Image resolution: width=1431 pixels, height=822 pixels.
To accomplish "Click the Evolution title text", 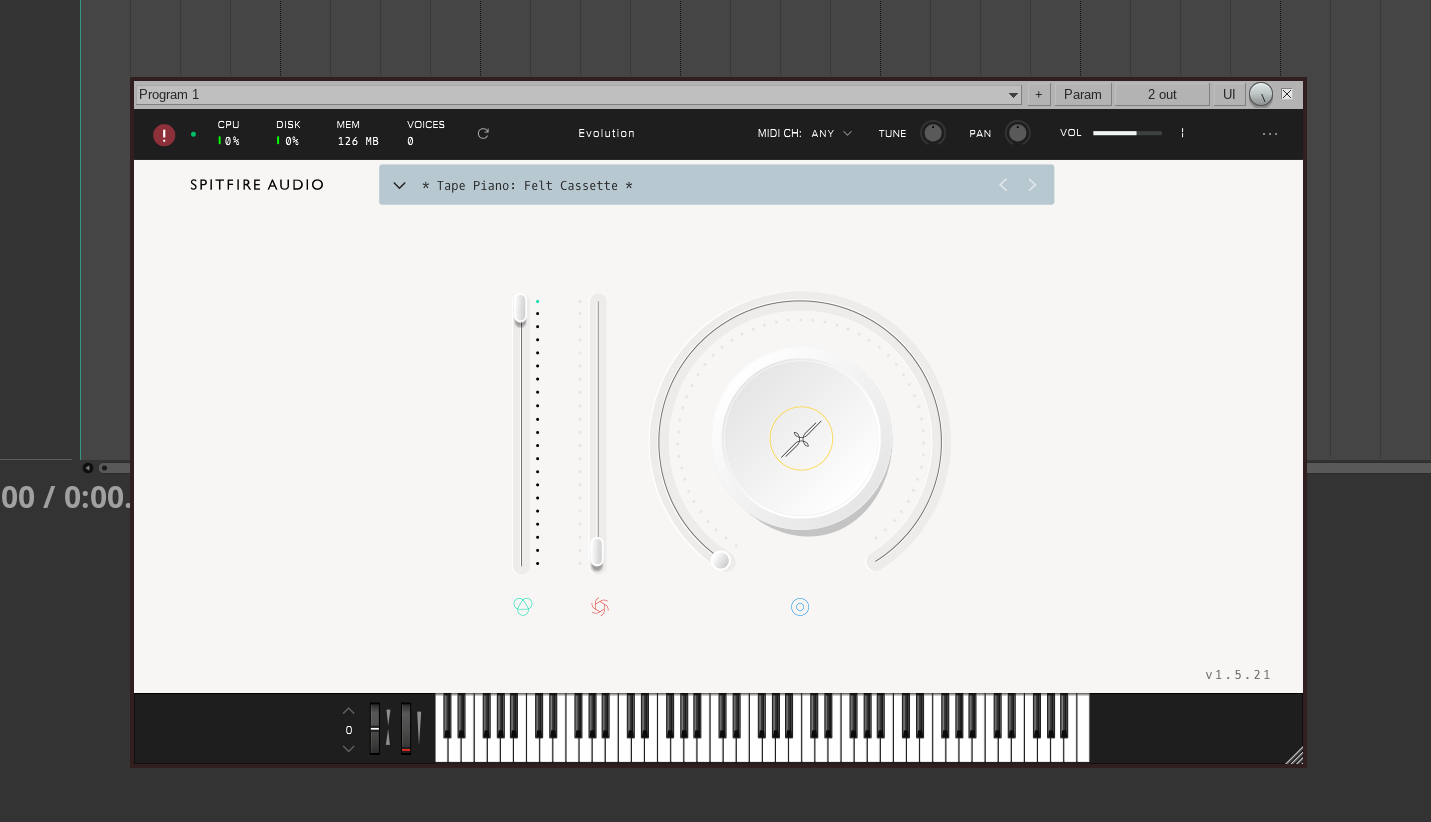I will (x=606, y=133).
